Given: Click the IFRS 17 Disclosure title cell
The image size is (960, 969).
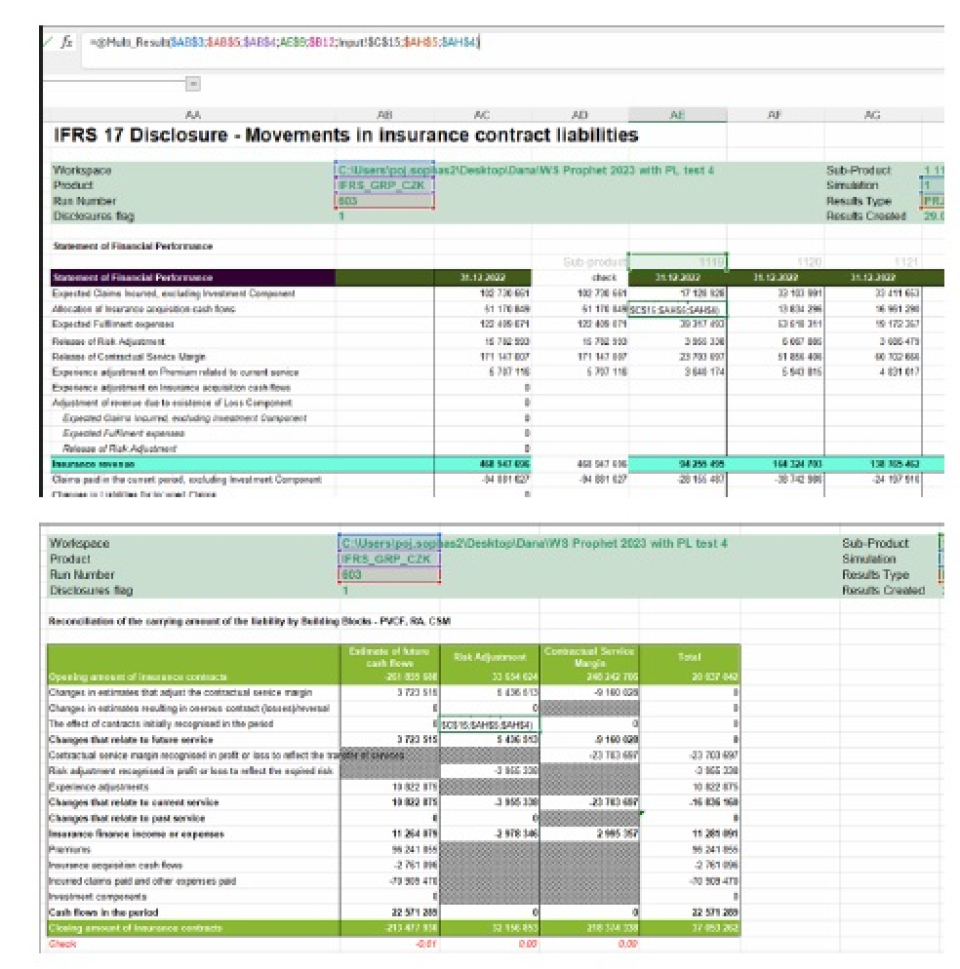Looking at the screenshot, I should point(345,135).
